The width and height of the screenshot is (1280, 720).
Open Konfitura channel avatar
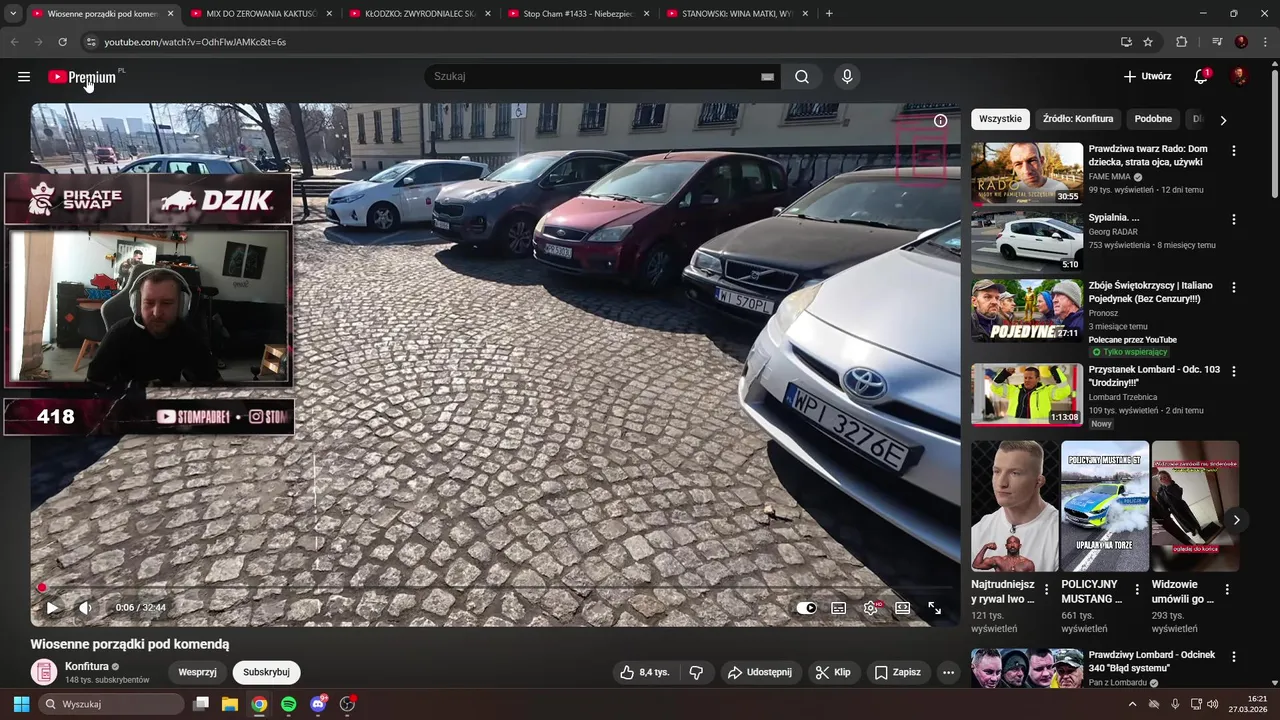click(43, 673)
